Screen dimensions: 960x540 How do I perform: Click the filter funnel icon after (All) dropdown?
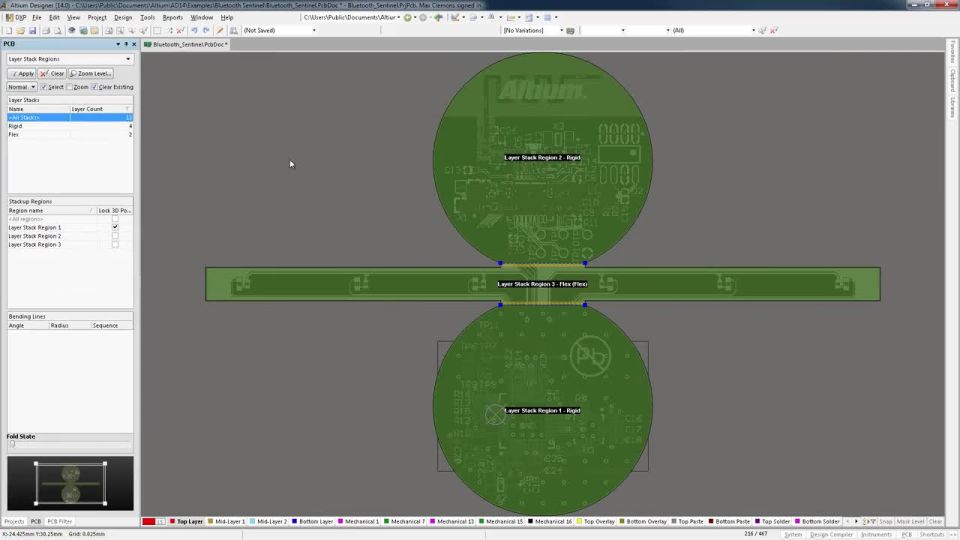[763, 30]
